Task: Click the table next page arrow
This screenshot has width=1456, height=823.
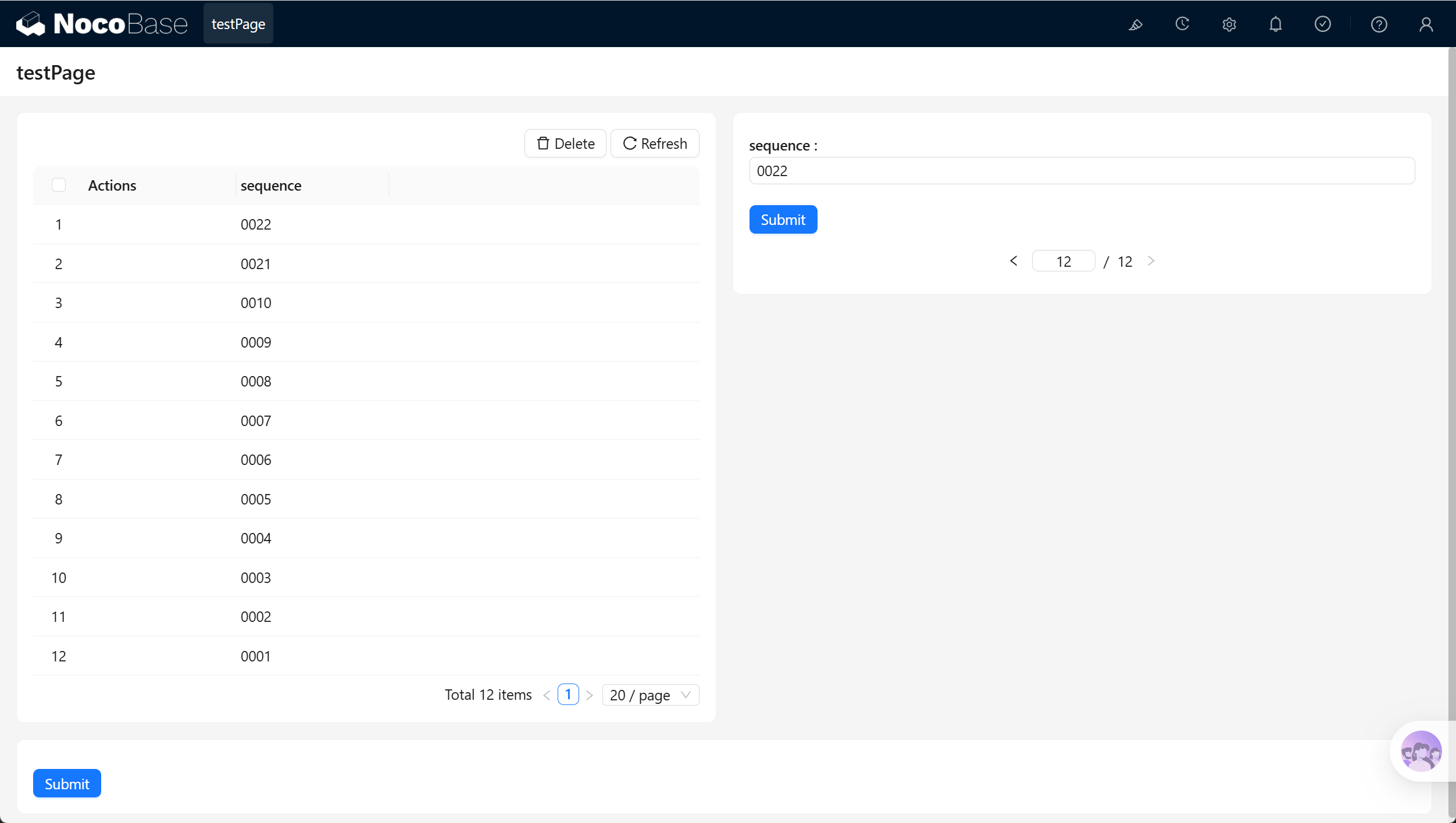Action: pos(590,695)
